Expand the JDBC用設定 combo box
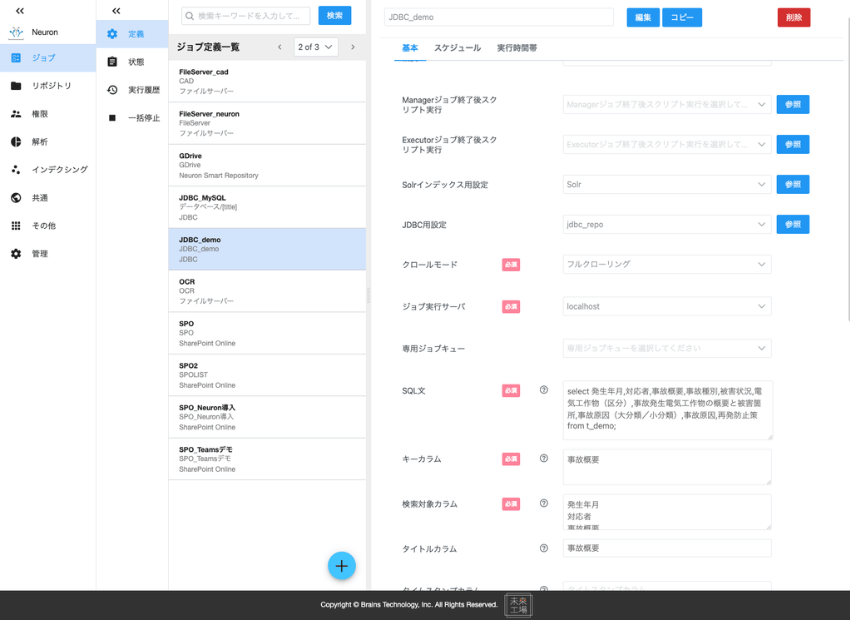This screenshot has width=850, height=620. [666, 224]
